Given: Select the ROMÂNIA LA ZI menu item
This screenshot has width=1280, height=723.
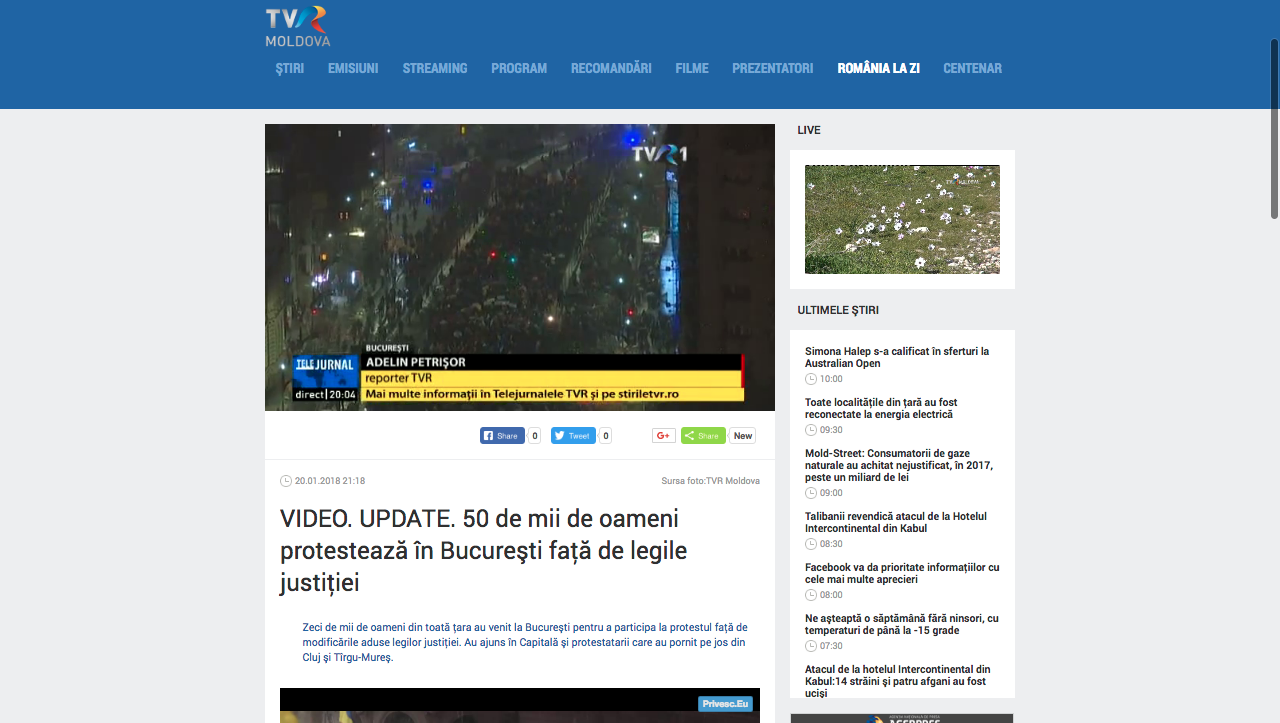Looking at the screenshot, I should (879, 69).
